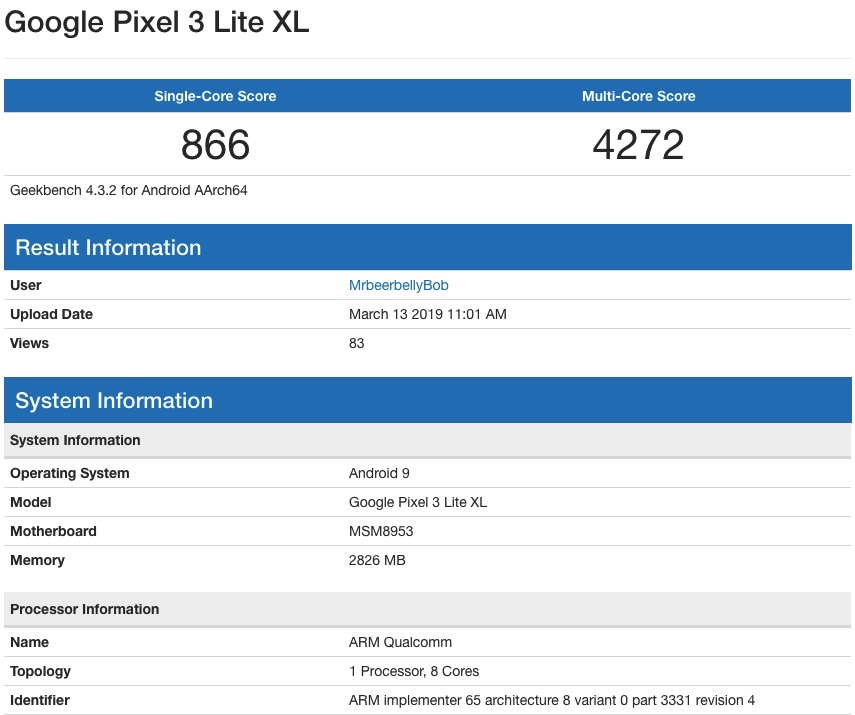This screenshot has height=715, width=855.
Task: Click the Google Pixel 3 Lite XL page title
Action: click(157, 22)
